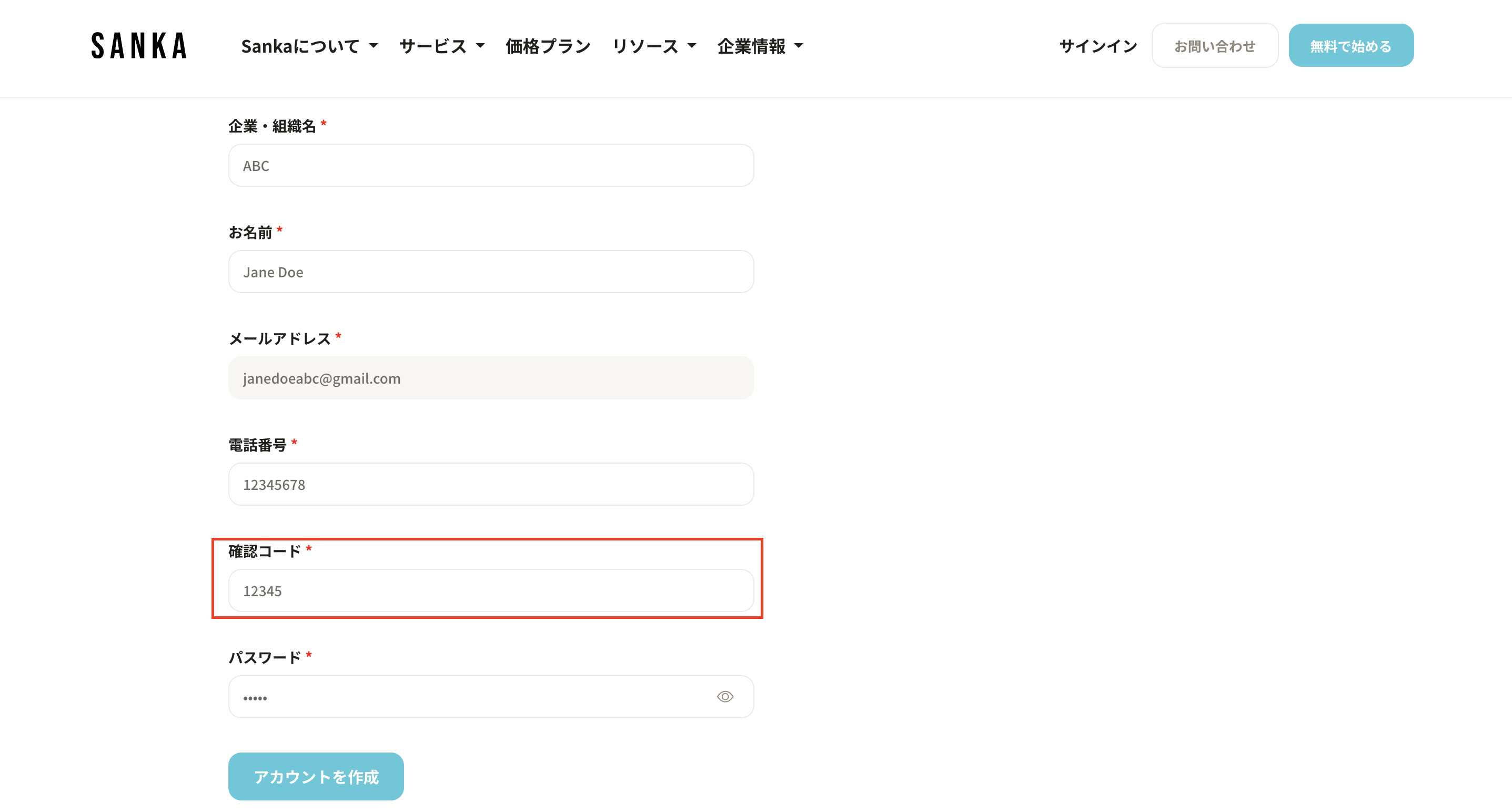Viewport: 1512px width, 812px height.
Task: Click the caret arrow next to サービス
Action: [480, 46]
